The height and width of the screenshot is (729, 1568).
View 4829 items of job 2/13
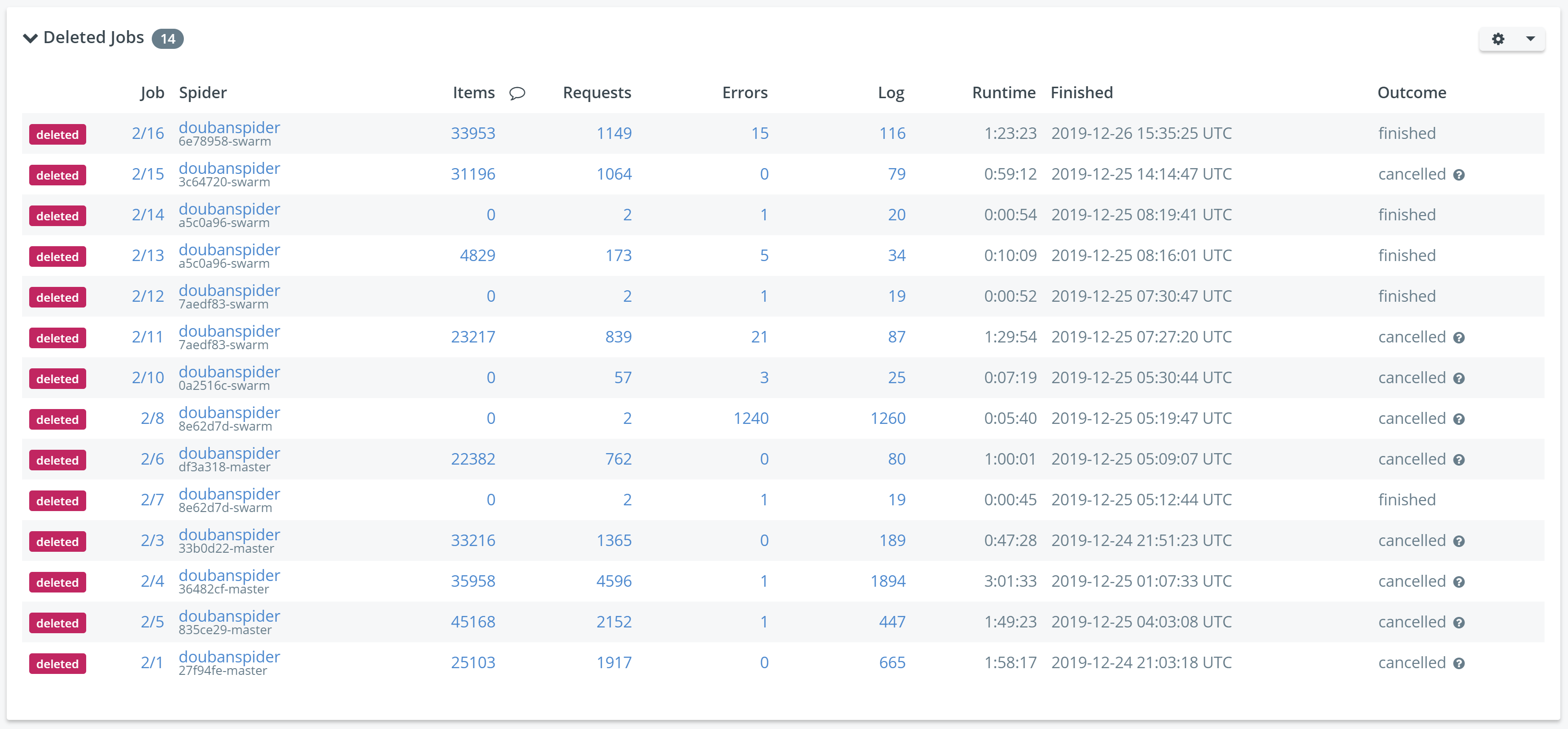coord(478,256)
